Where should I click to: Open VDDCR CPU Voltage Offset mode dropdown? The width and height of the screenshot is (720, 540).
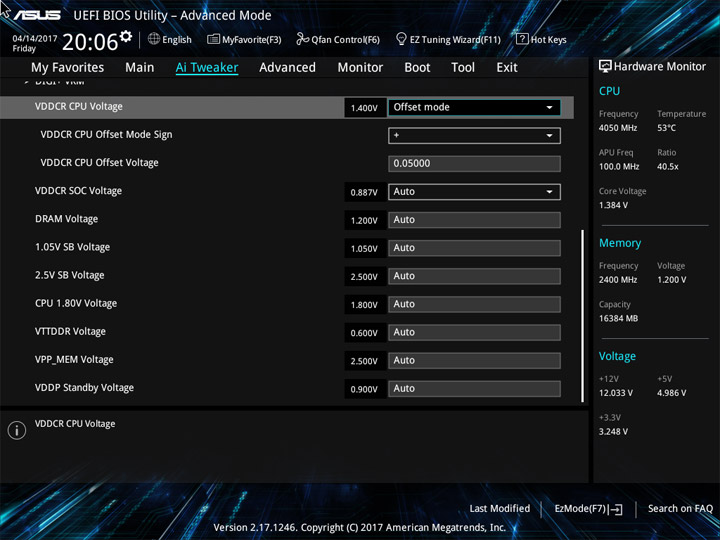[474, 107]
